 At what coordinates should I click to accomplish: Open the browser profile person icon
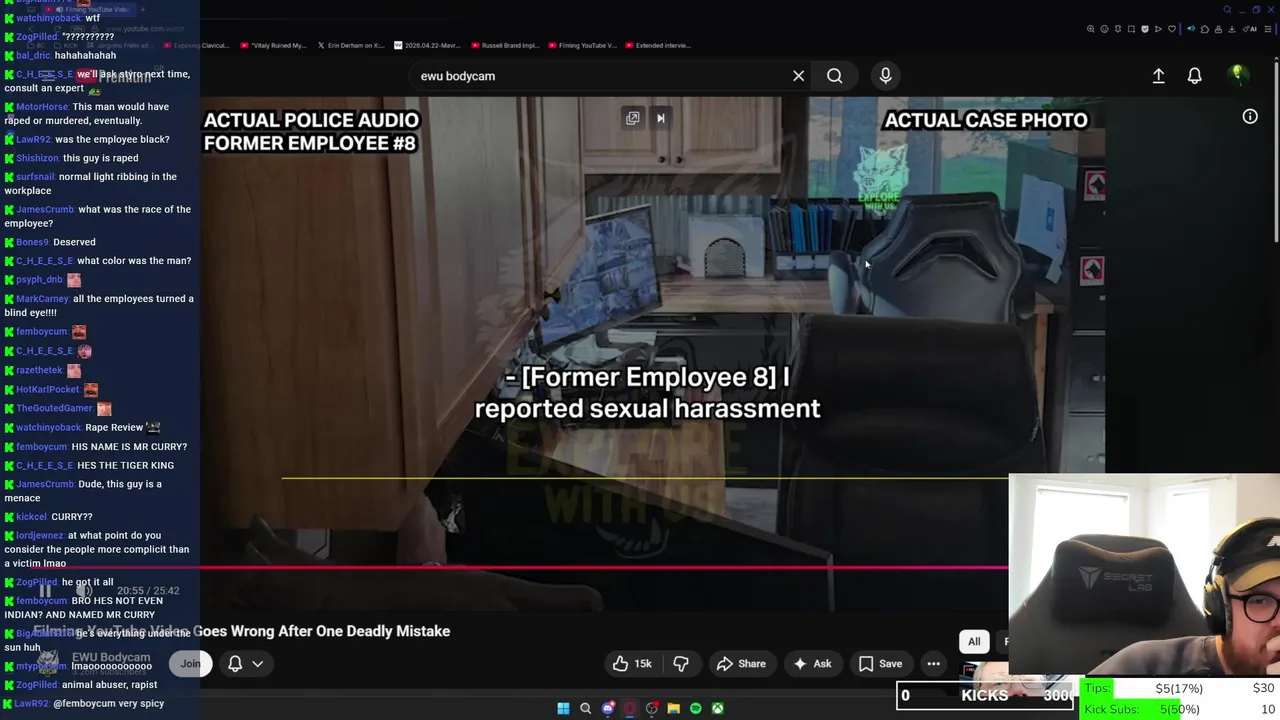coord(1218,29)
